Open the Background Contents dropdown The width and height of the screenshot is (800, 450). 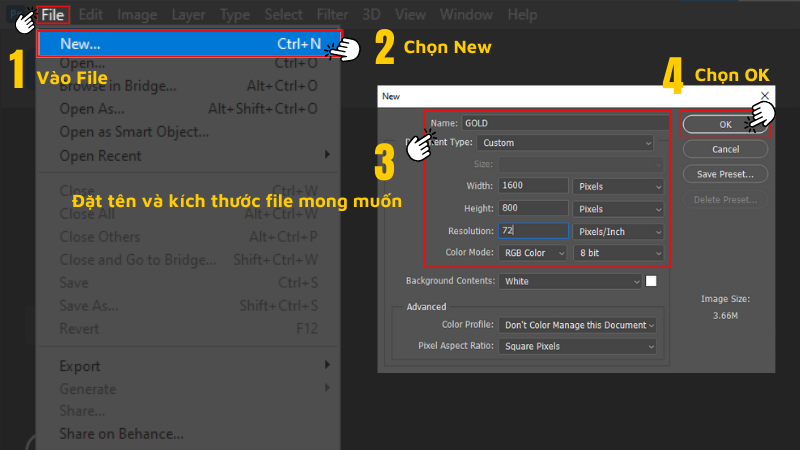click(570, 281)
